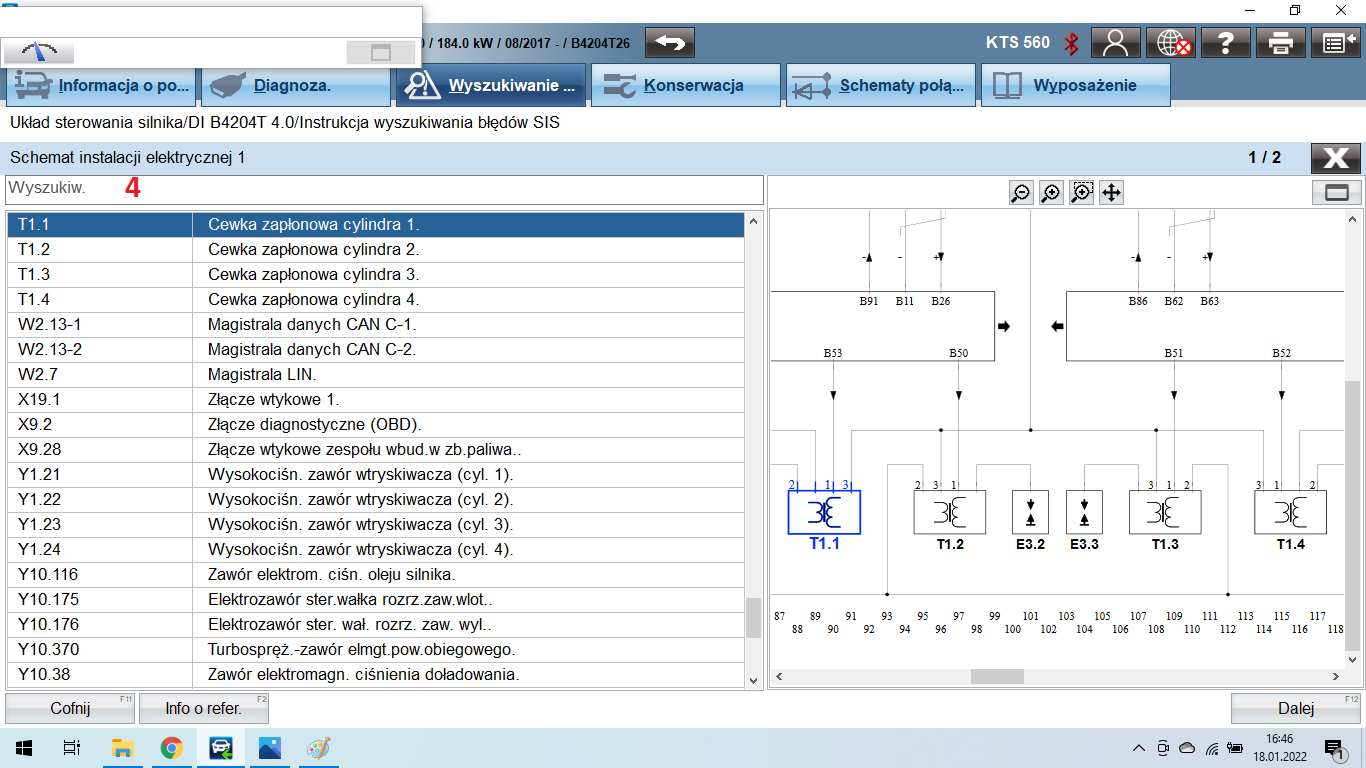Activate the pan/move diagram tool
The height and width of the screenshot is (768, 1366).
(x=1111, y=193)
